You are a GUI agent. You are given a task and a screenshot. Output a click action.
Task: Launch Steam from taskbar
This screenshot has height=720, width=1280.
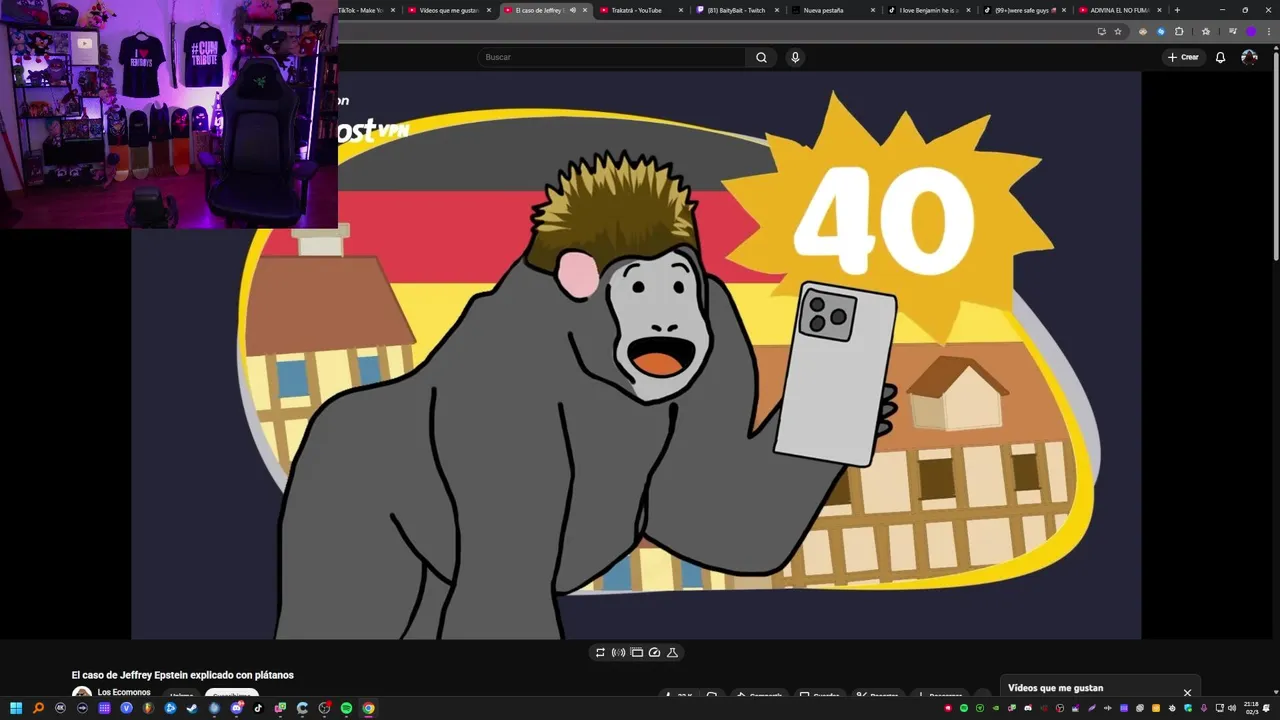click(192, 708)
